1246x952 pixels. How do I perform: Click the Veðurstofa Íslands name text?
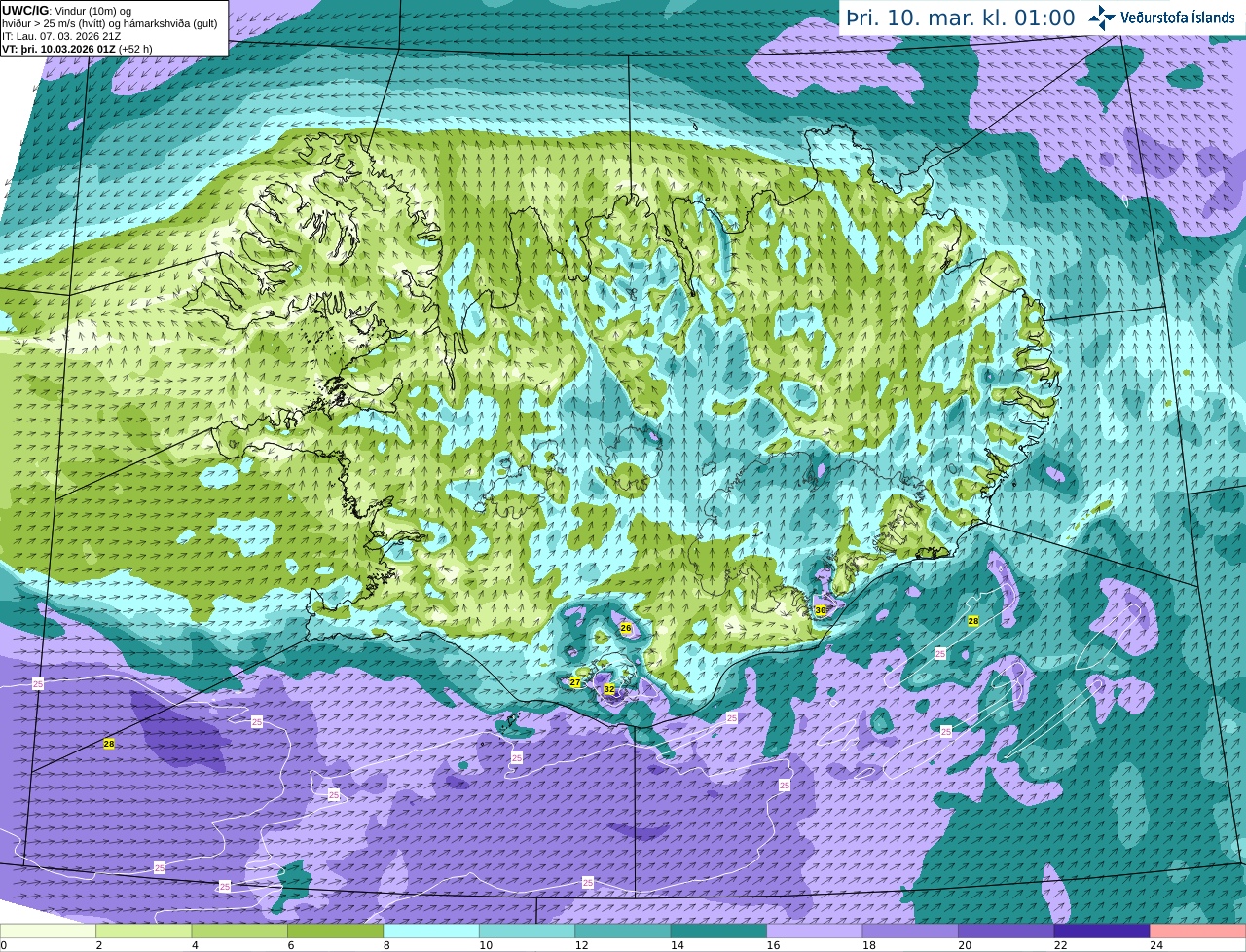[1178, 18]
